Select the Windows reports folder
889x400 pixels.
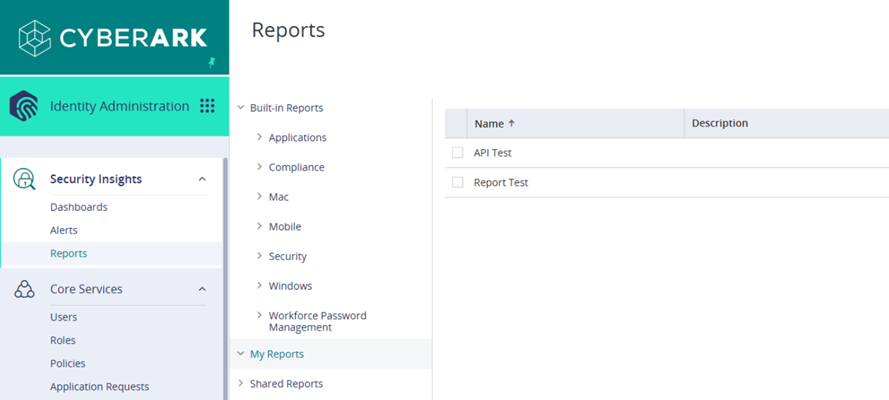point(290,286)
